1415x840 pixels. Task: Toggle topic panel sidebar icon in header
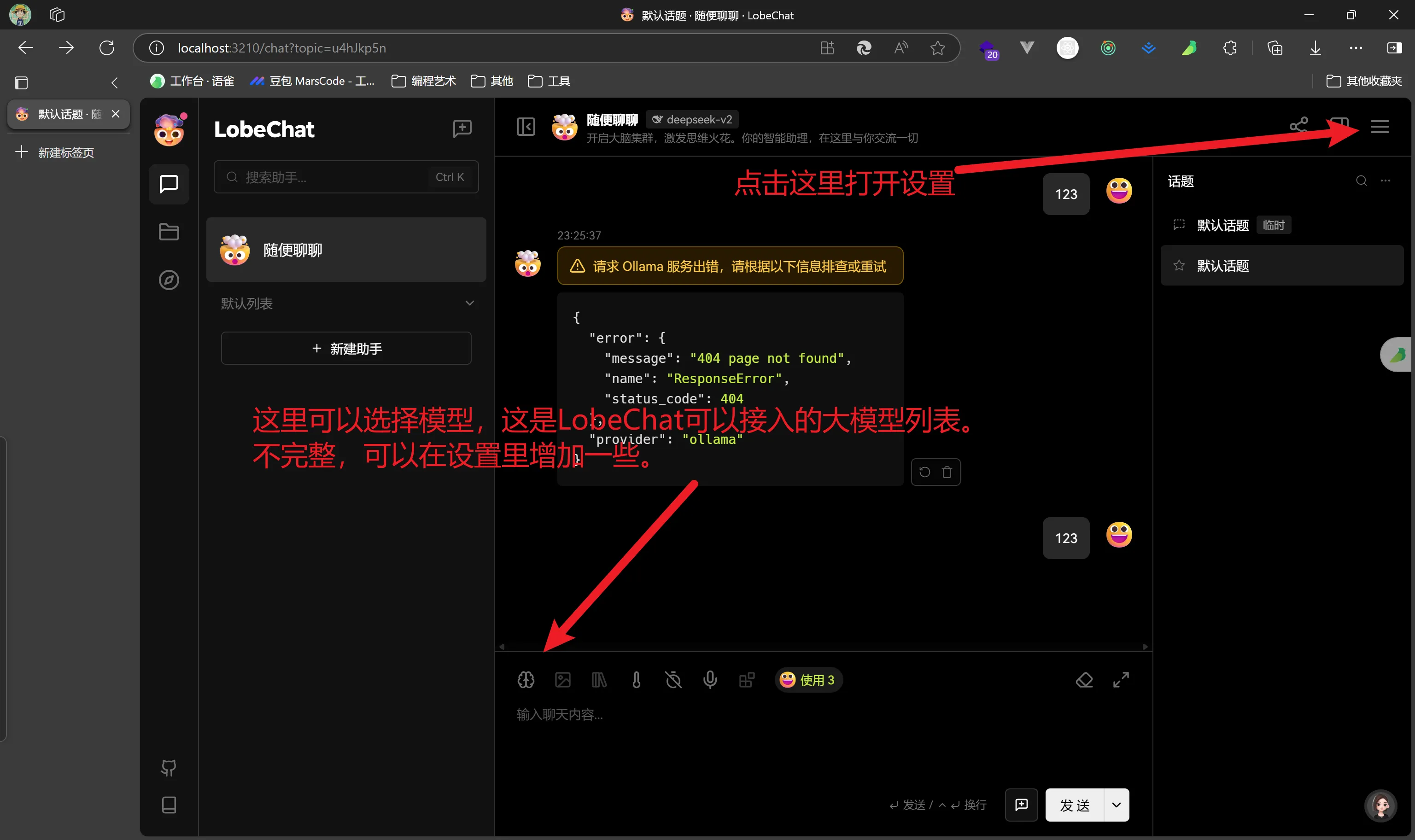[x=1339, y=126]
